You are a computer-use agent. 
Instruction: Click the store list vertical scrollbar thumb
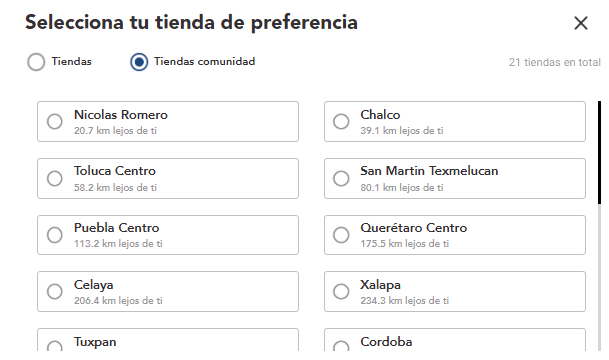[x=599, y=152]
